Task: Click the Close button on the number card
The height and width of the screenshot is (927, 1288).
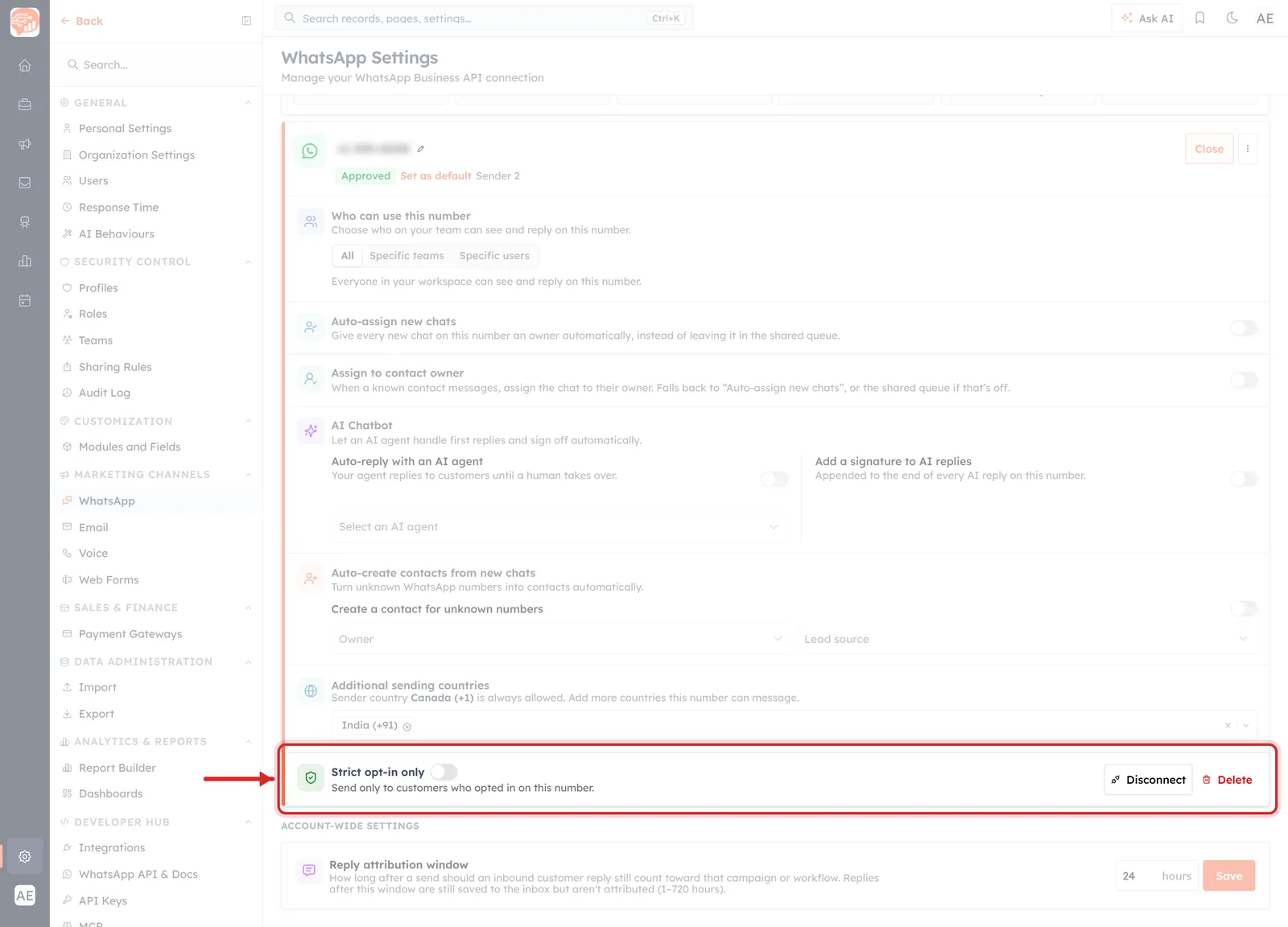Action: [x=1209, y=149]
